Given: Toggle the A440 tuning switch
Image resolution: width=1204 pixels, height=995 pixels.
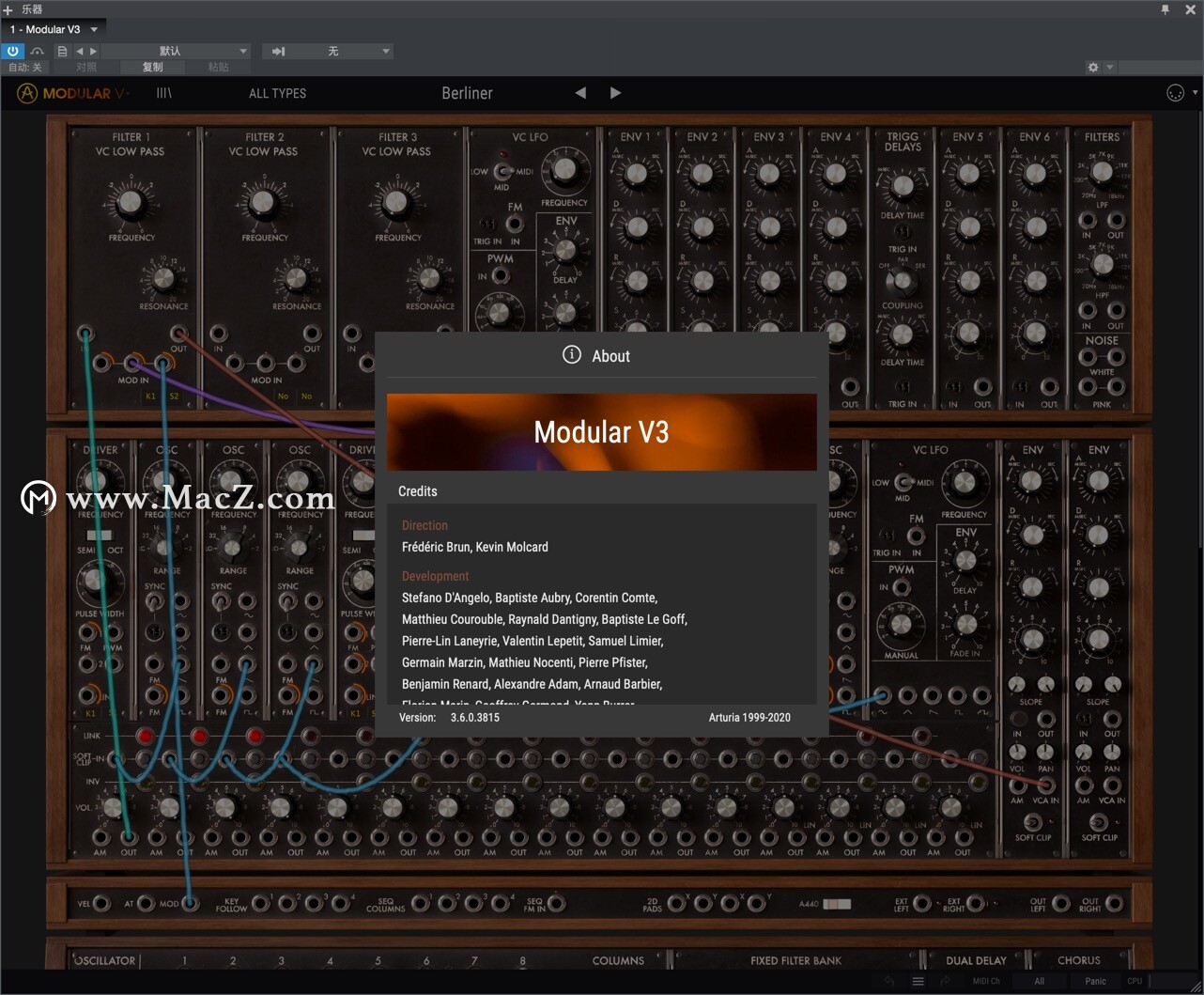Looking at the screenshot, I should tap(837, 904).
